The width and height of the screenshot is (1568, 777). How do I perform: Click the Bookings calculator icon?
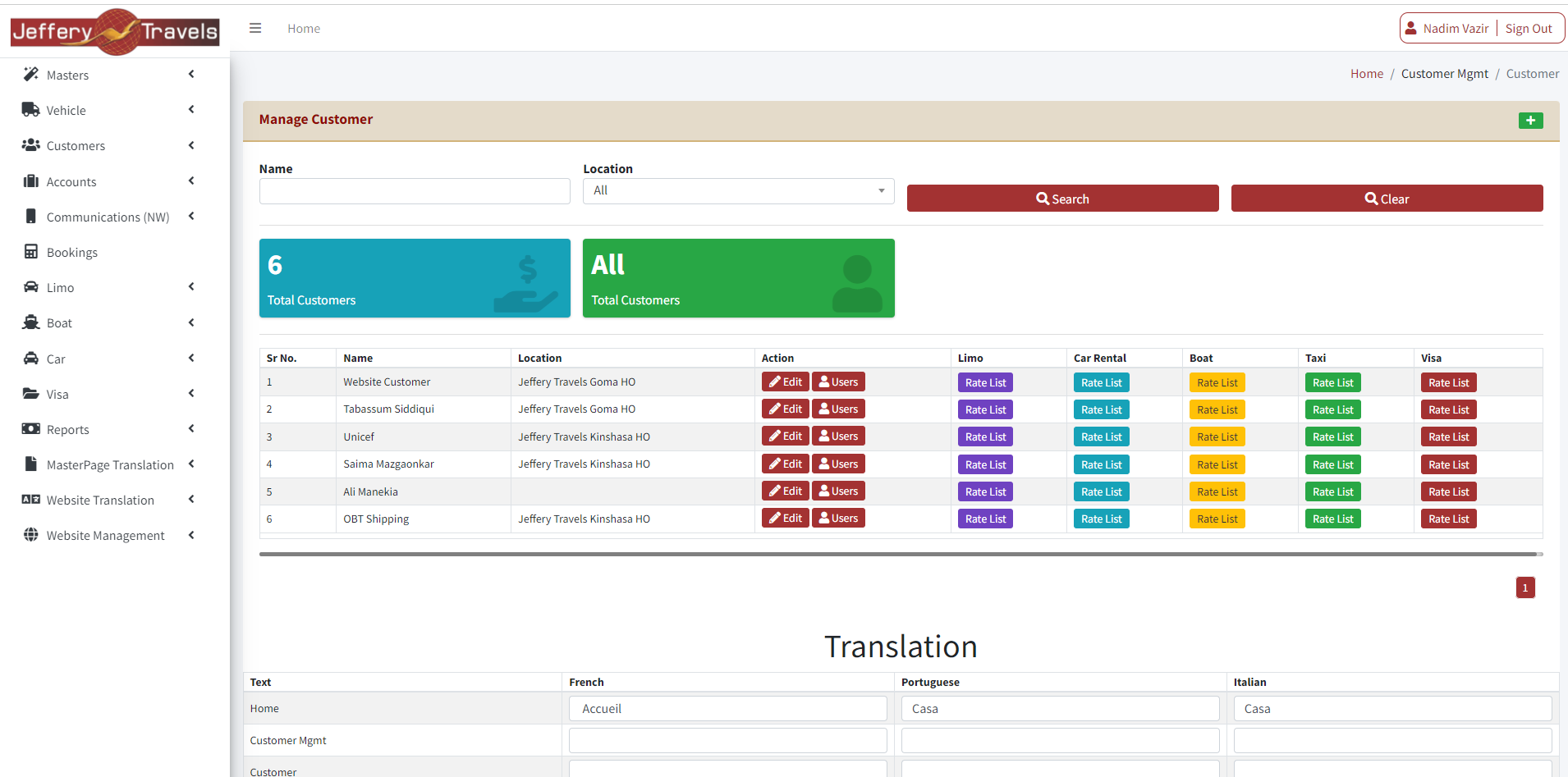tap(30, 252)
